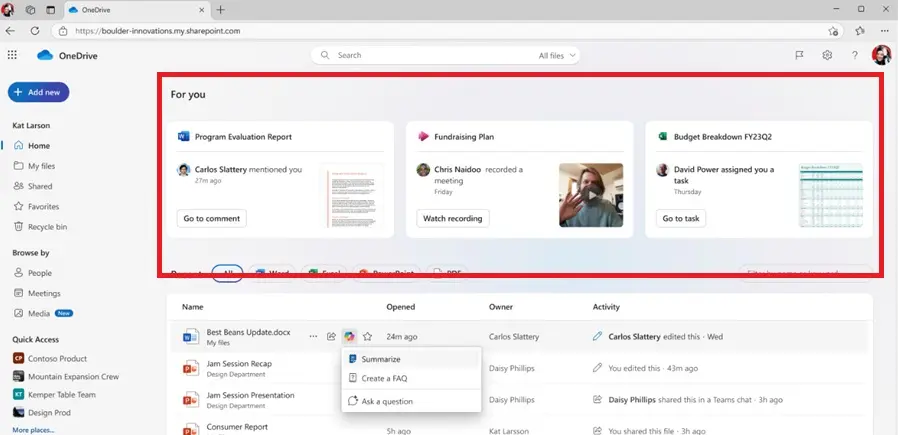The image size is (898, 435).
Task: Choose Create a FAQ from the menu
Action: pyautogui.click(x=411, y=378)
